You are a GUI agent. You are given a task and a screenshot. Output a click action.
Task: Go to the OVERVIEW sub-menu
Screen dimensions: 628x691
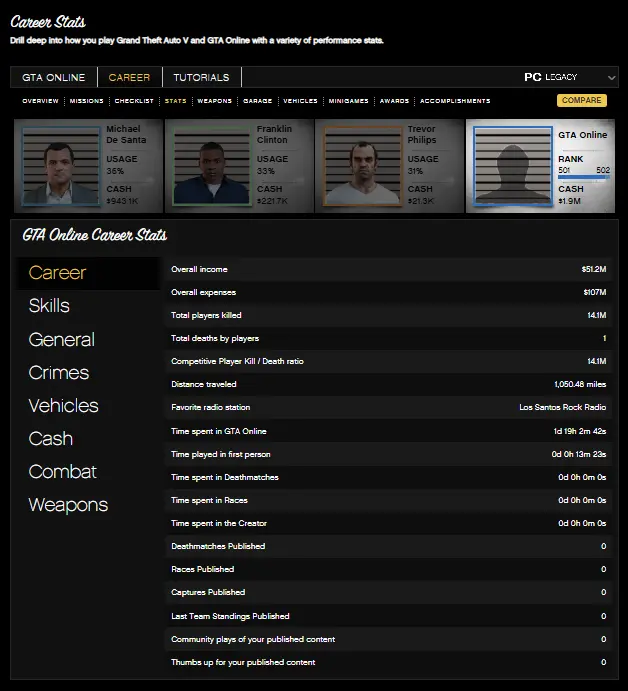pyautogui.click(x=41, y=101)
